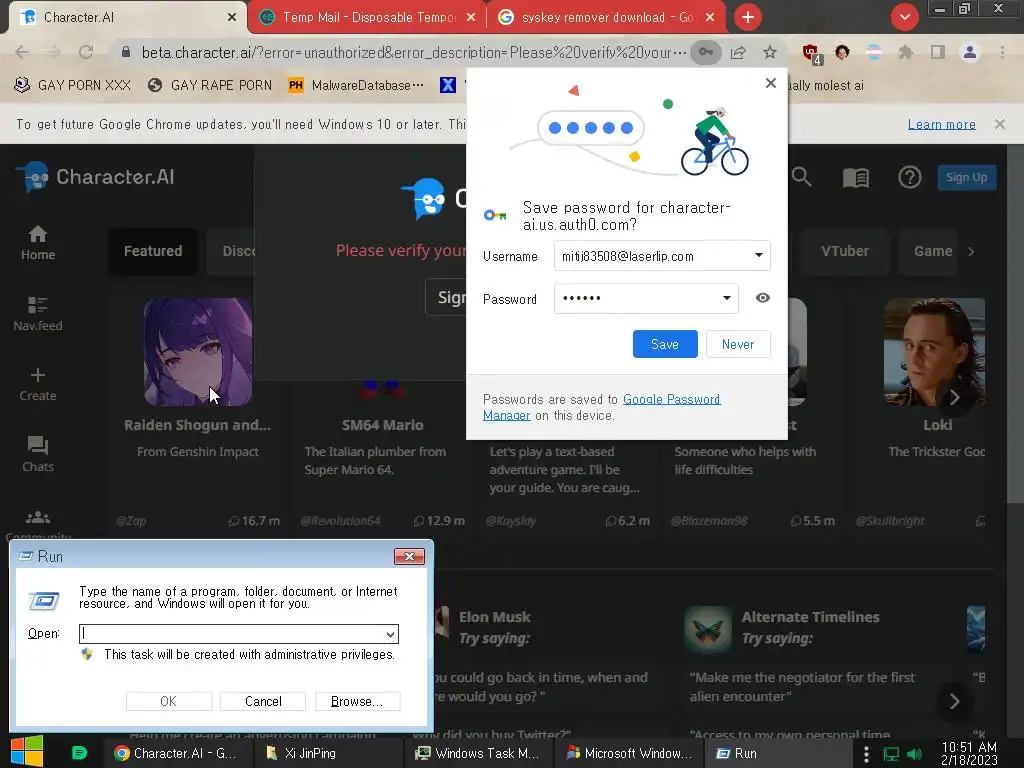Image resolution: width=1024 pixels, height=768 pixels.
Task: Advance the Try saying suggestions carousel
Action: (954, 701)
